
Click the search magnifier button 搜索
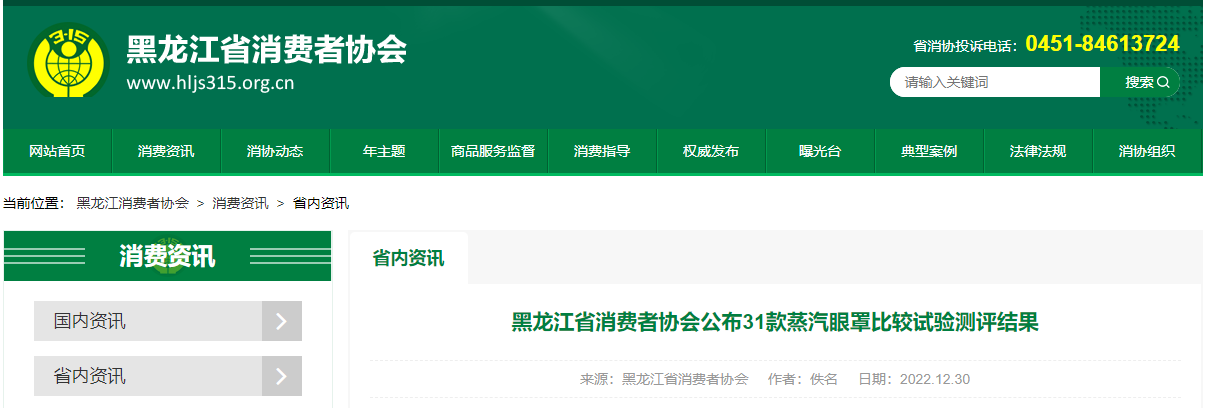coord(1140,82)
